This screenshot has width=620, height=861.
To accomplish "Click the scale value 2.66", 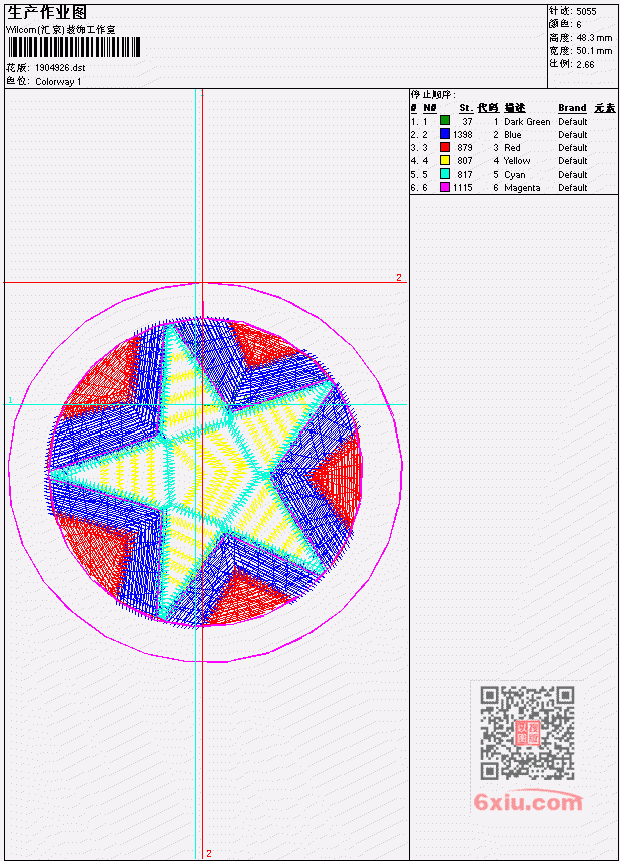I will [x=585, y=65].
